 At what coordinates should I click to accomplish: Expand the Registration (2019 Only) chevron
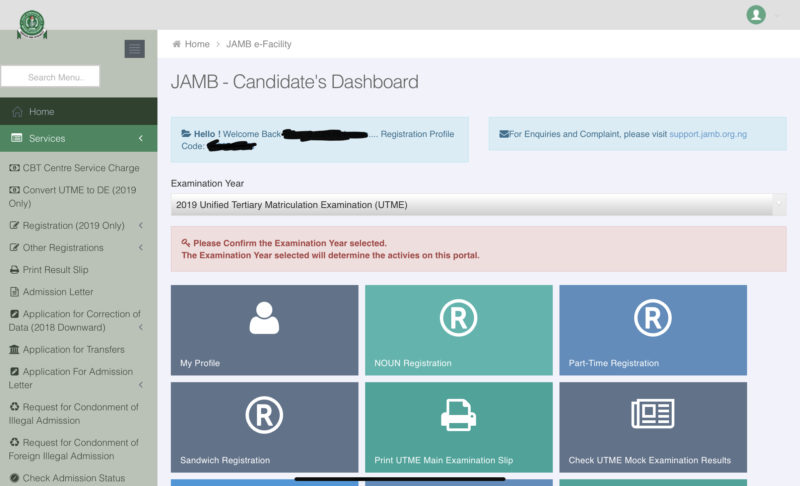(x=141, y=225)
